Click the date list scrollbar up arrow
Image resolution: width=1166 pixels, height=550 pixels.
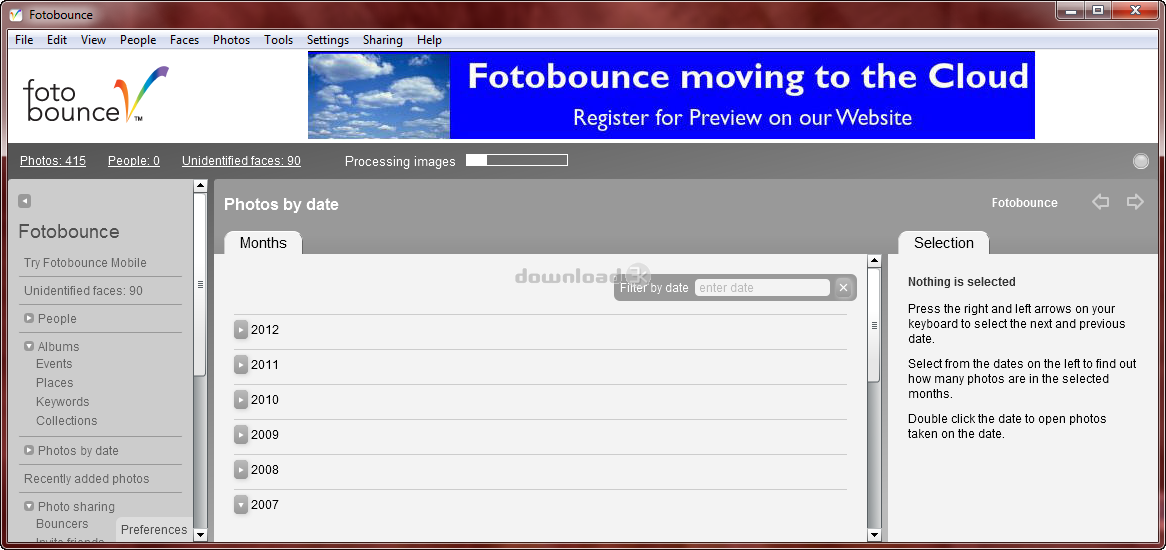(x=874, y=261)
